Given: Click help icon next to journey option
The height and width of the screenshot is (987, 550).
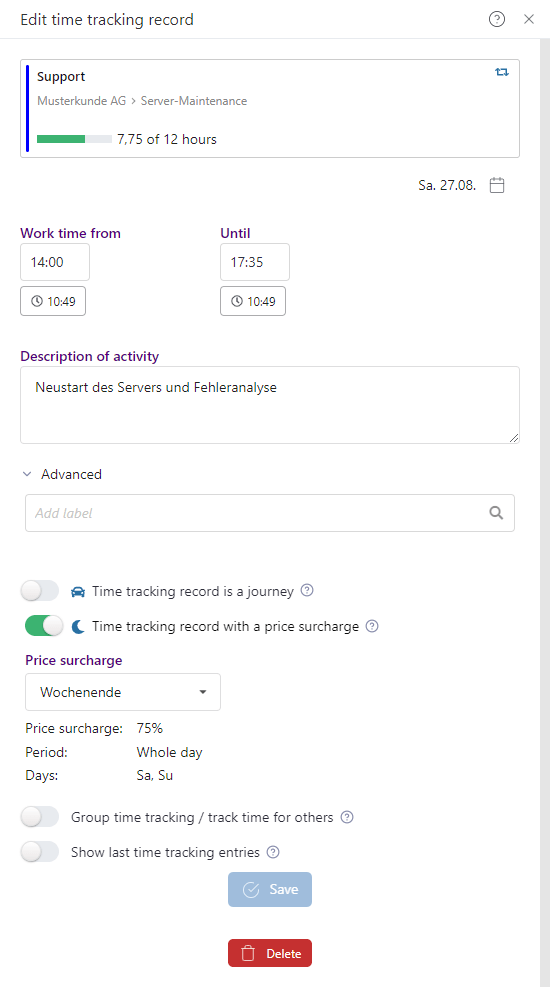Looking at the screenshot, I should [307, 590].
